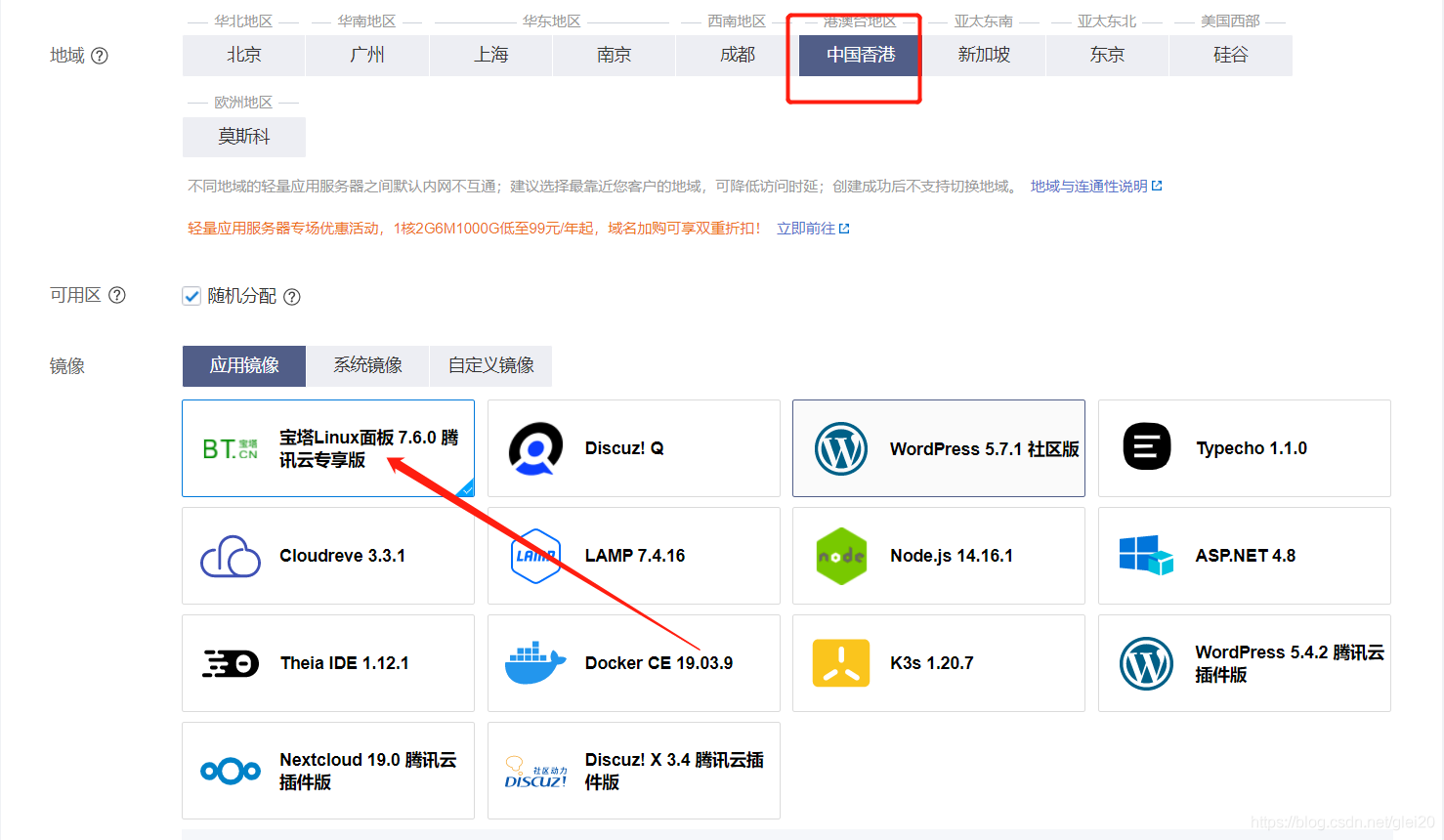Screen dimensions: 1444x840
Task: Switch to the 系统镜像 tab
Action: [367, 365]
